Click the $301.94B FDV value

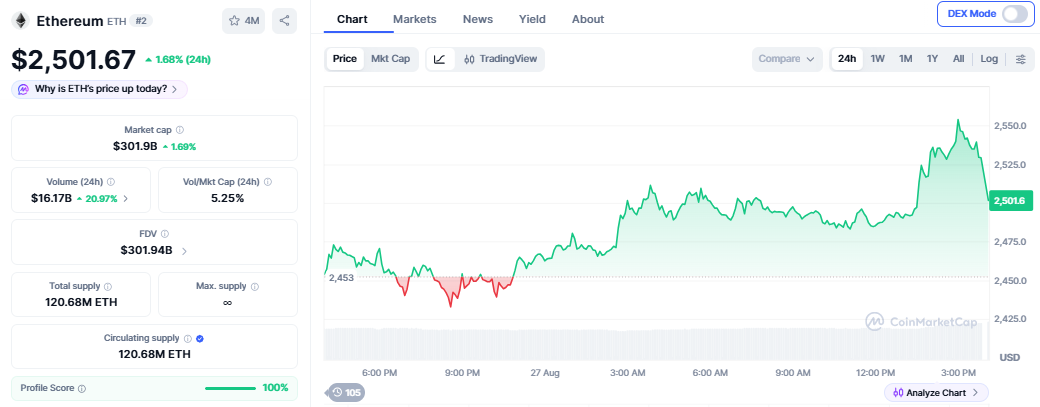[147, 251]
